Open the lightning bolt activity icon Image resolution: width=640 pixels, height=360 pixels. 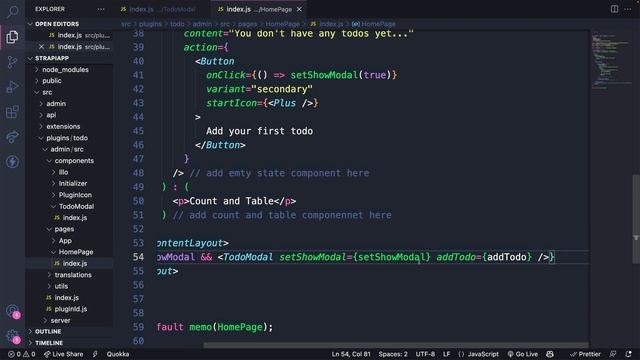(x=12, y=162)
